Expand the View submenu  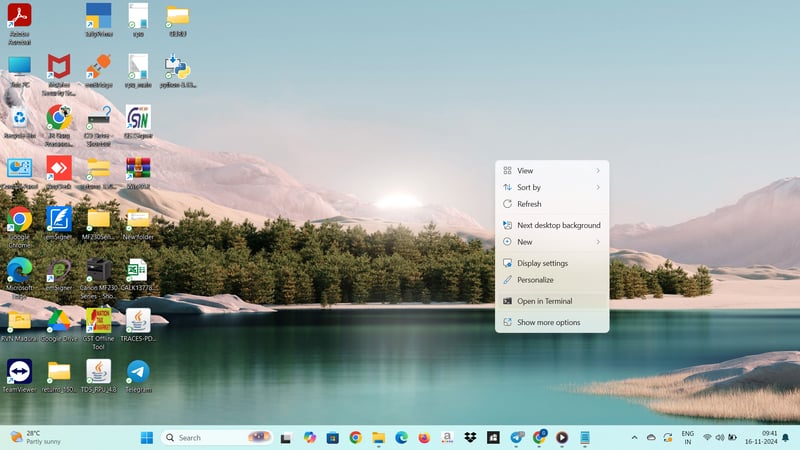click(x=552, y=171)
